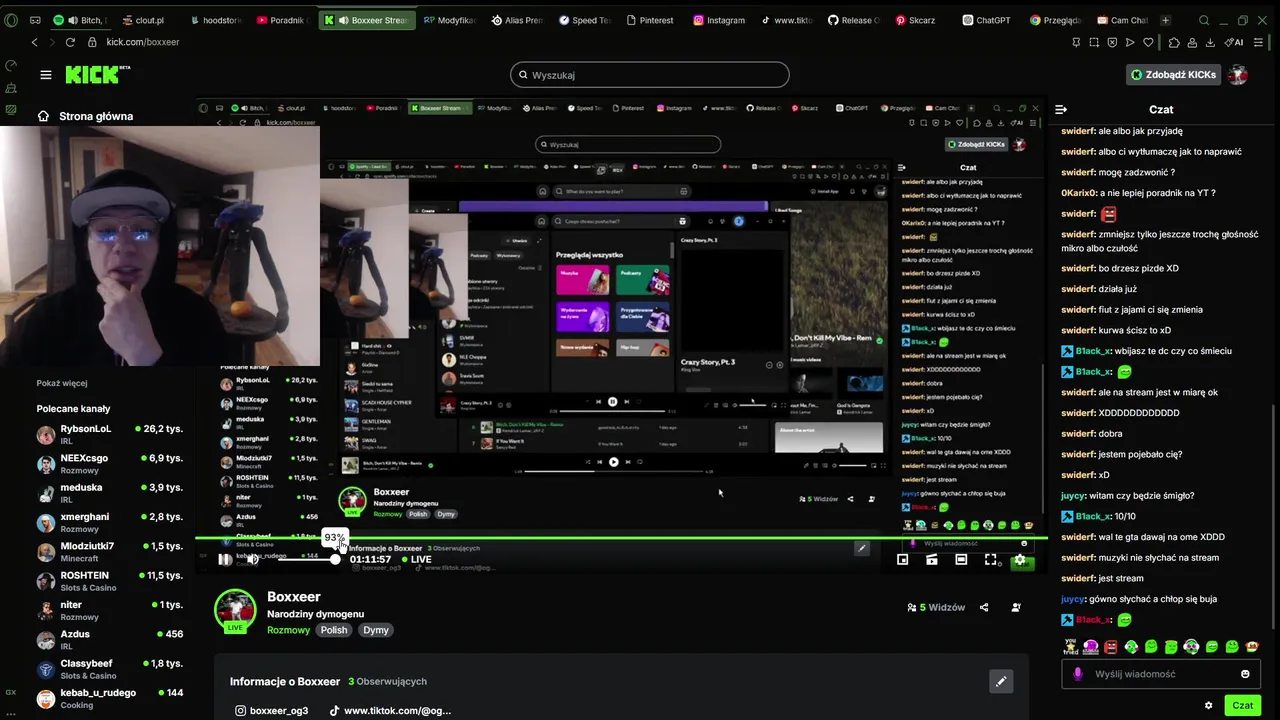Open the meduska recommended channel
Screen dimensions: 1280x720
click(x=110, y=493)
